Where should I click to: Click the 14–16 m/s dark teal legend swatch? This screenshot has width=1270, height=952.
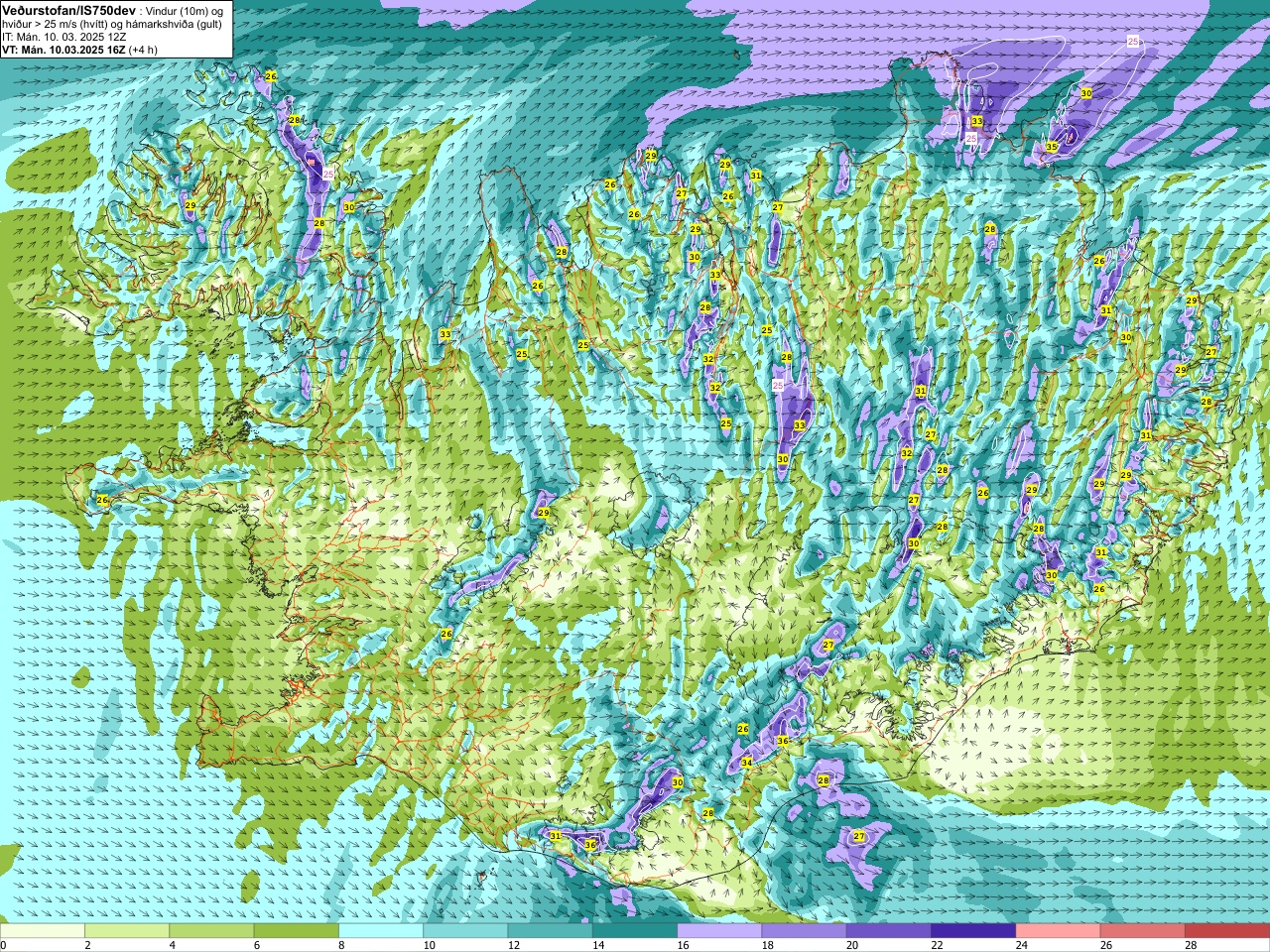coord(635,930)
